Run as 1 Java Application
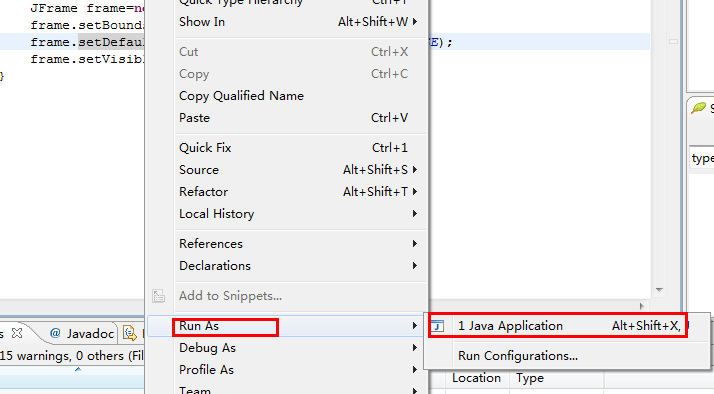The width and height of the screenshot is (714, 394). [566, 326]
